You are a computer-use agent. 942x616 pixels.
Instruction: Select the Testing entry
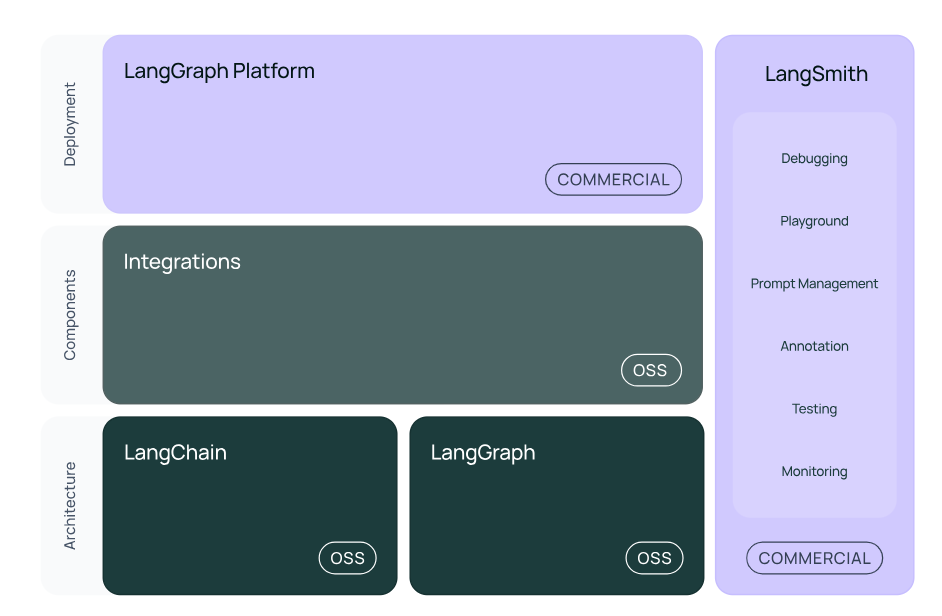[814, 408]
